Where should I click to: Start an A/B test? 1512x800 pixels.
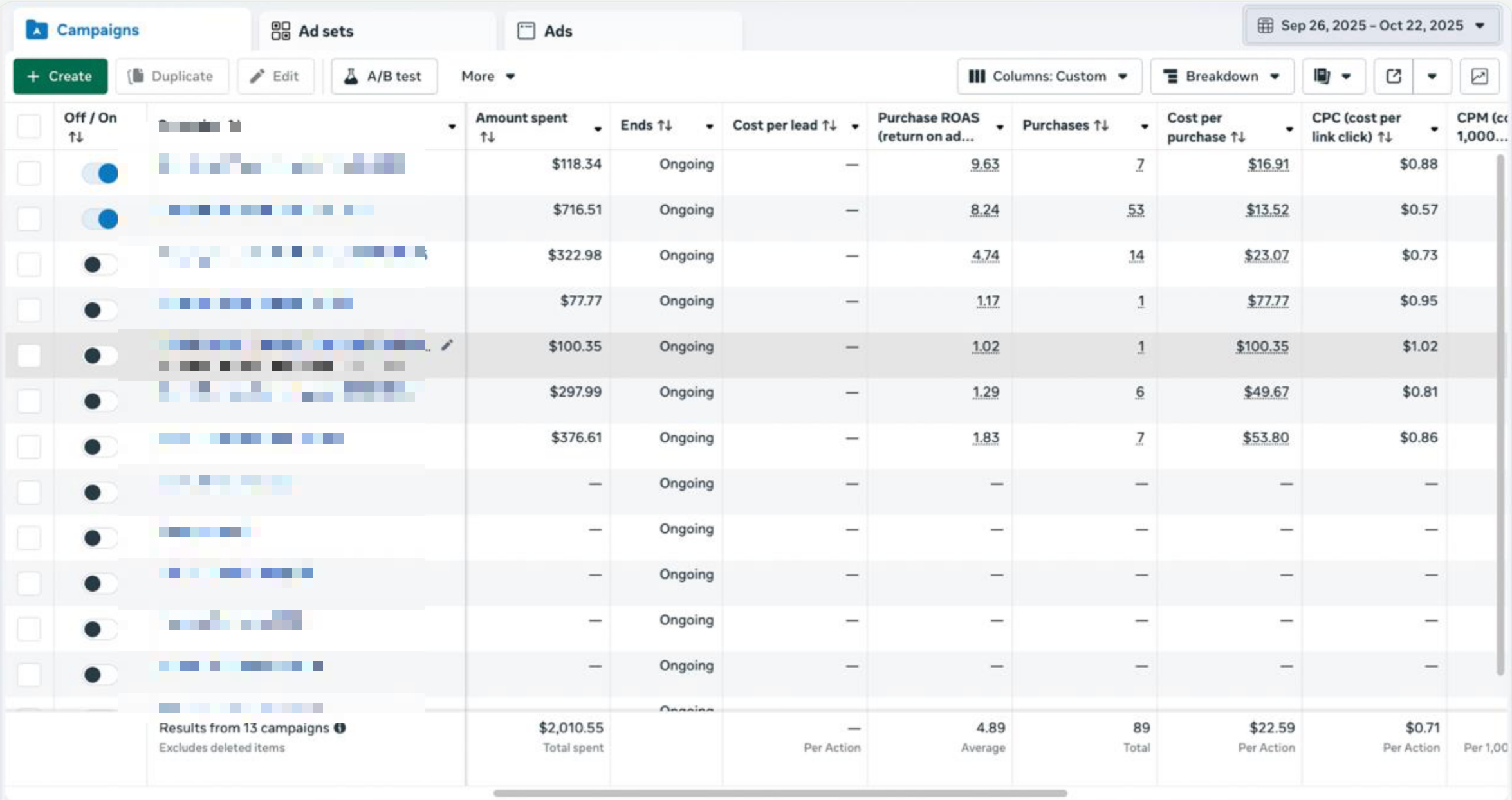(384, 76)
